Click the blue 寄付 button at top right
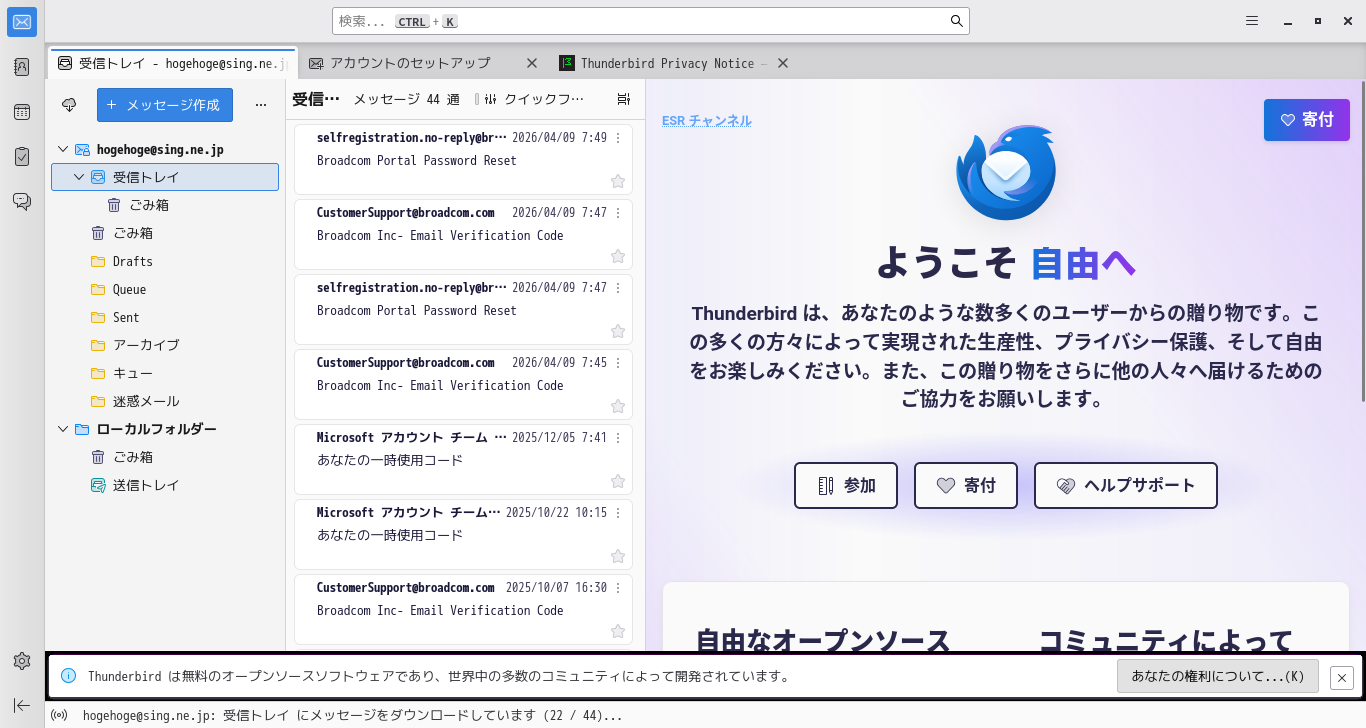Image resolution: width=1366 pixels, height=728 pixels. 1307,120
